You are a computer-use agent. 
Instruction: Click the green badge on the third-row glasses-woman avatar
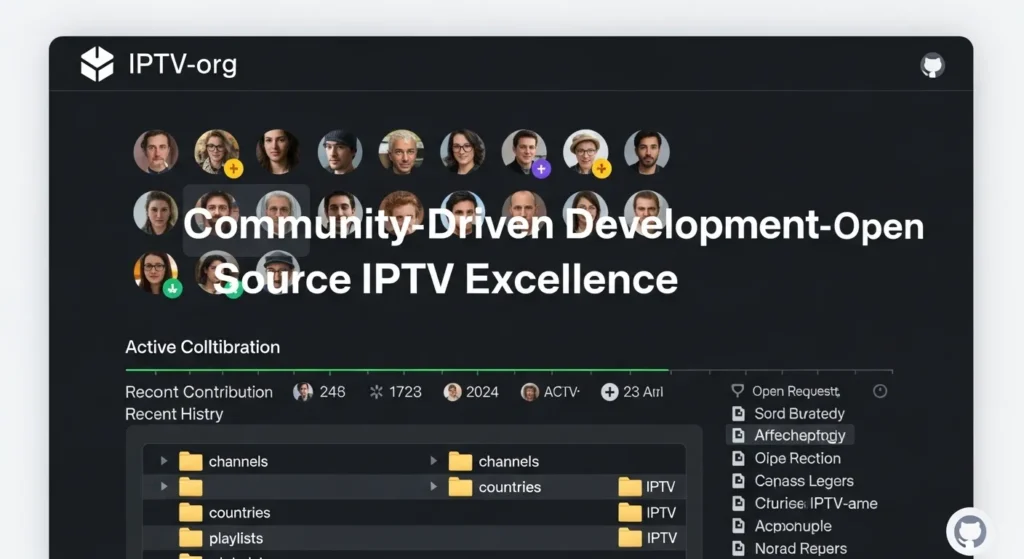pyautogui.click(x=172, y=288)
